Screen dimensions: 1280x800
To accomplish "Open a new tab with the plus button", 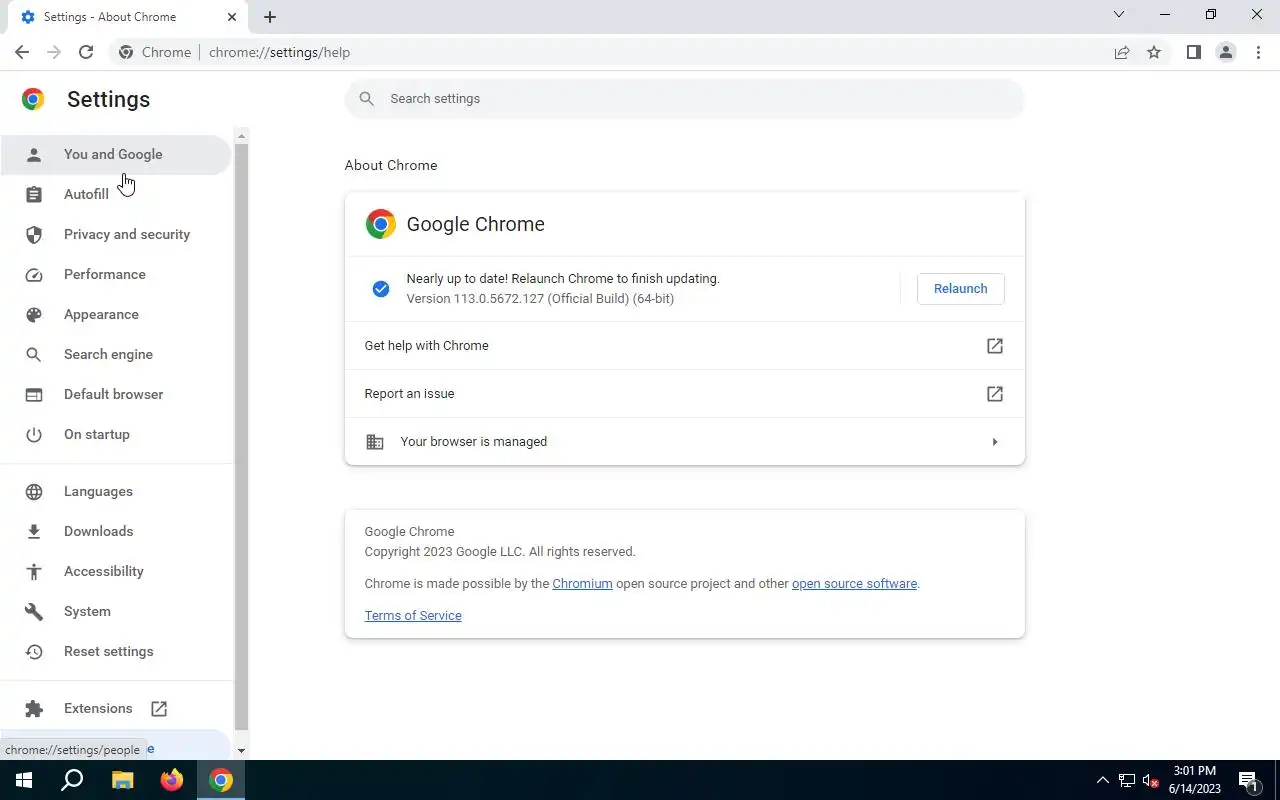I will [x=270, y=17].
